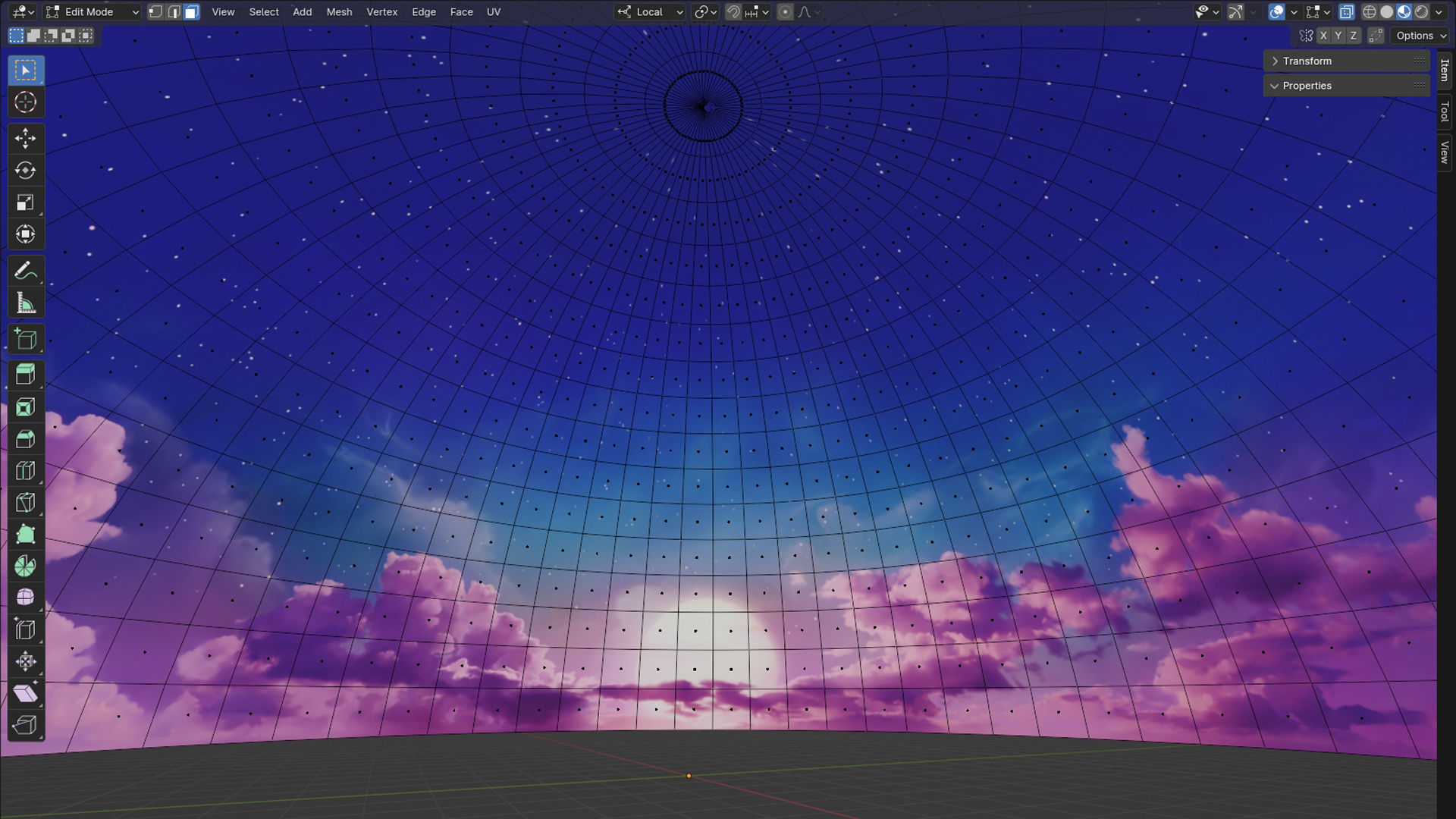This screenshot has width=1456, height=819.
Task: Switch to Face select mode
Action: (x=192, y=12)
